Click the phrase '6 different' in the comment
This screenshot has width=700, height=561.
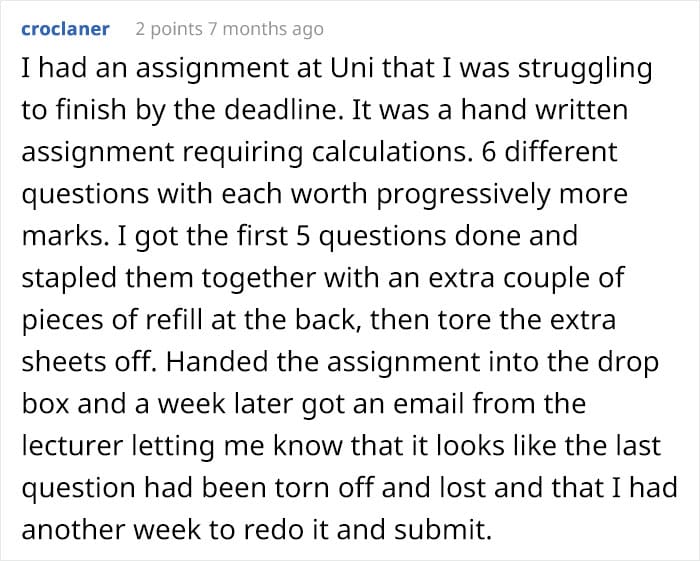click(549, 152)
